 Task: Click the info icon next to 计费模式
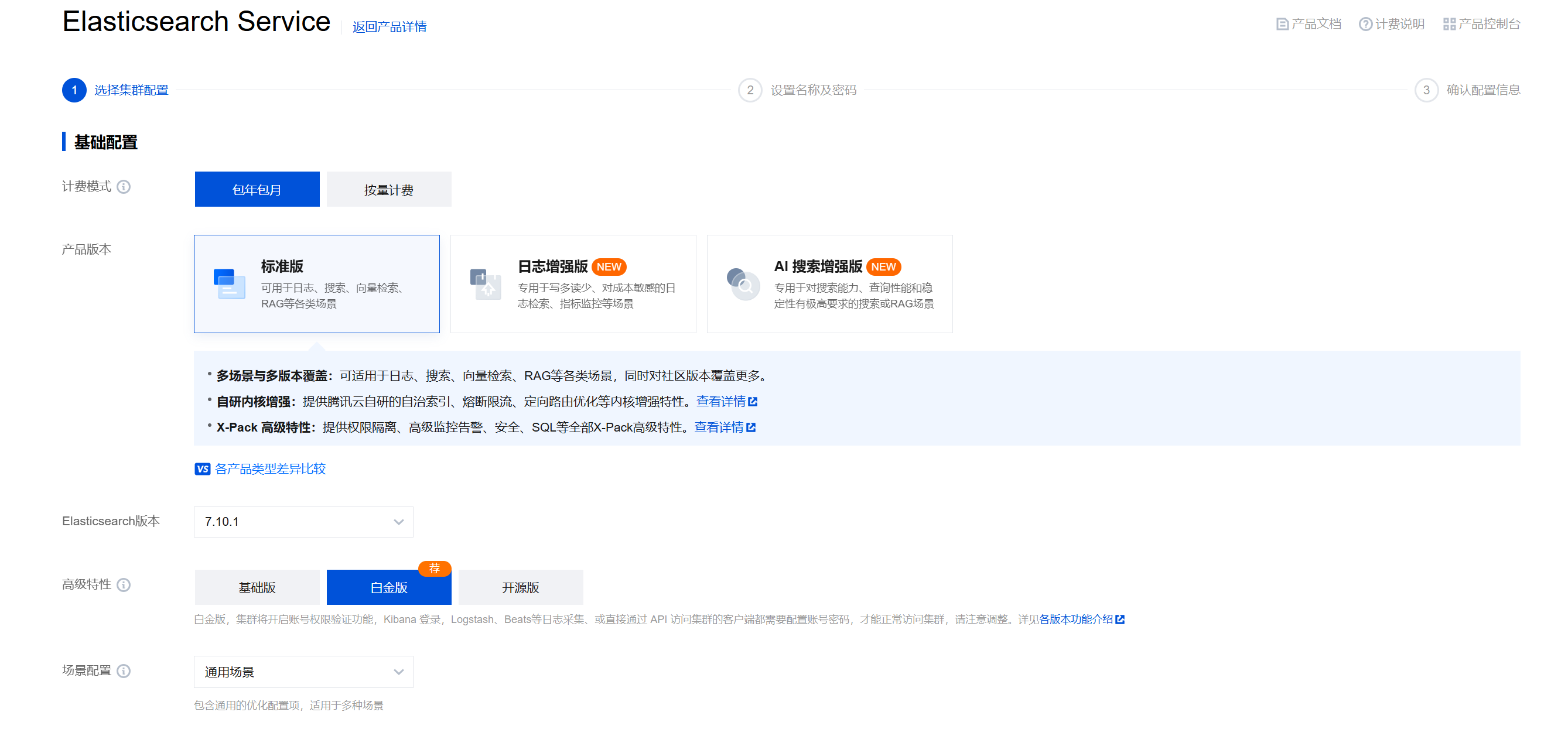click(x=124, y=187)
